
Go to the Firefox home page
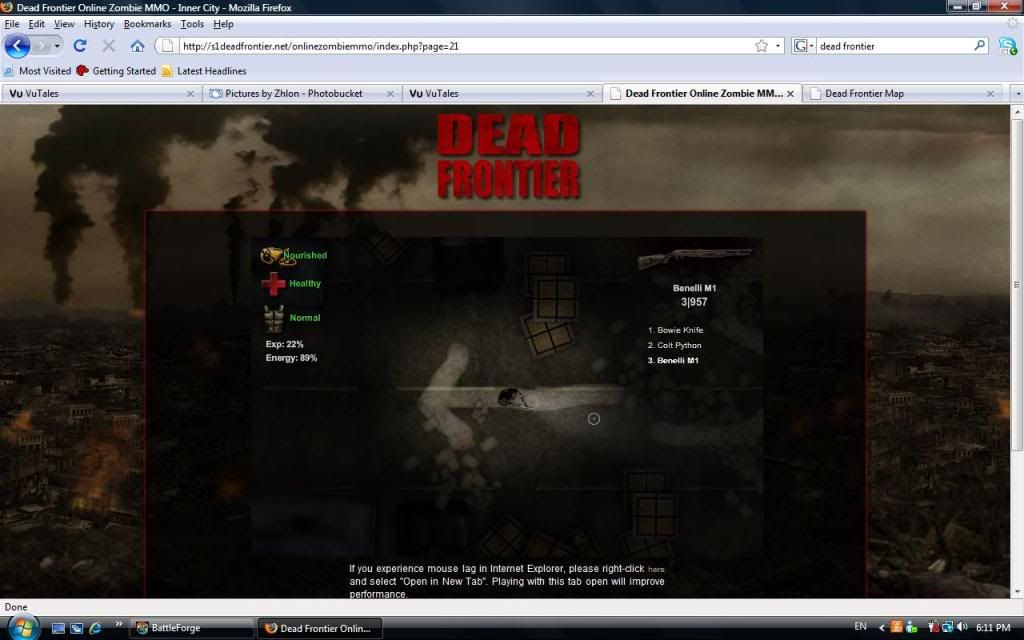pyautogui.click(x=137, y=46)
